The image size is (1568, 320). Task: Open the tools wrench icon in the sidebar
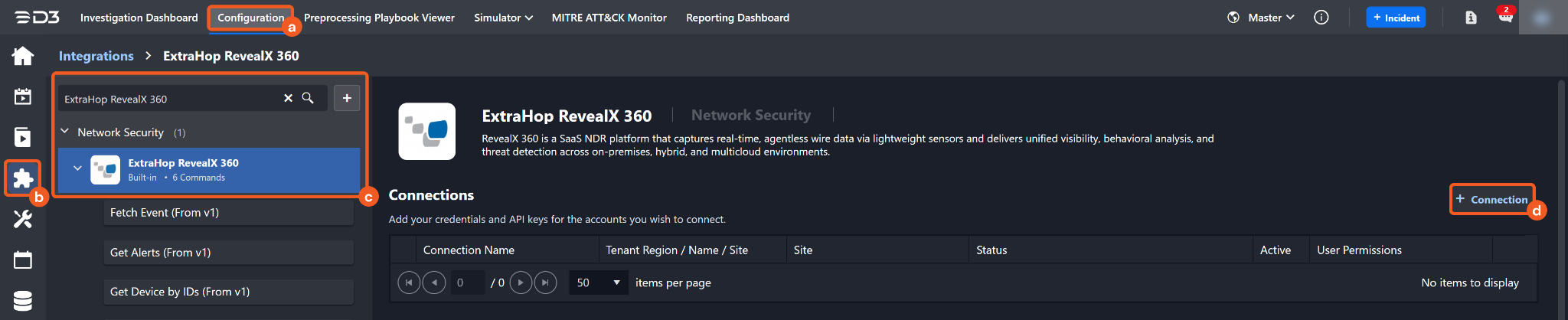(x=23, y=220)
